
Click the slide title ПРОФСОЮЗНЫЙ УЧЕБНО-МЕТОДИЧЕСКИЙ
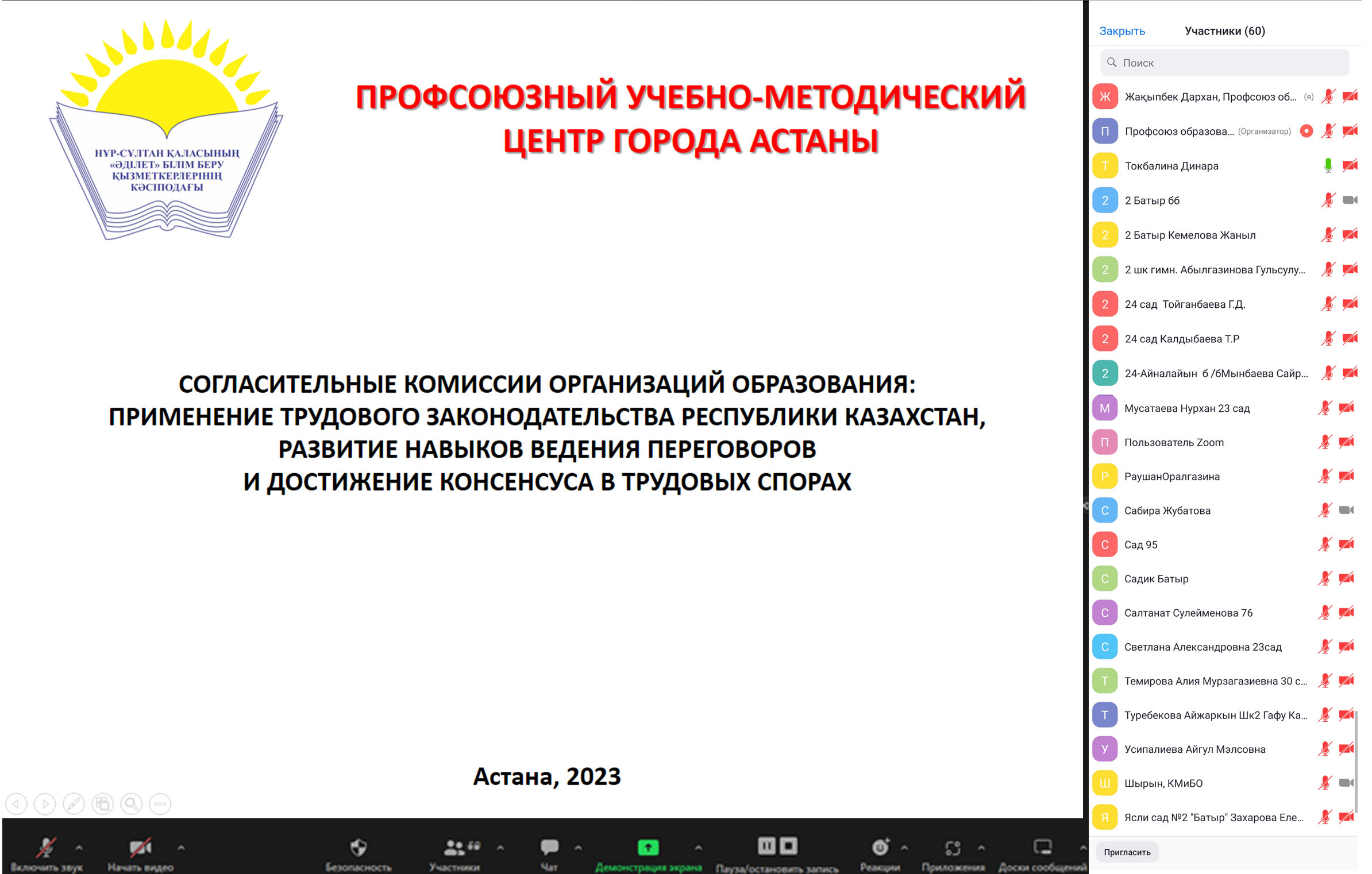691,96
